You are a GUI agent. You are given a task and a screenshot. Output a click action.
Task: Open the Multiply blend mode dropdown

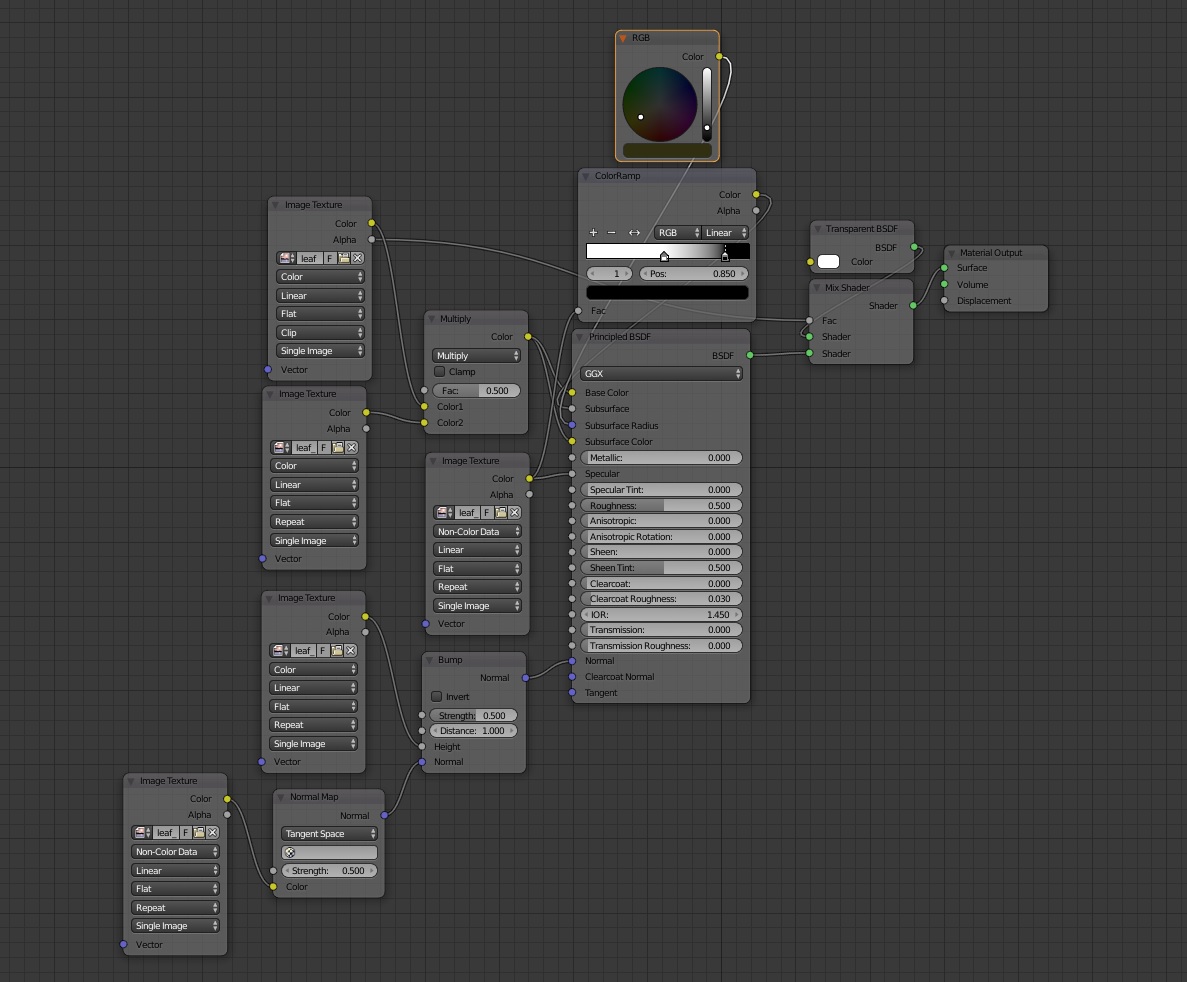[476, 355]
